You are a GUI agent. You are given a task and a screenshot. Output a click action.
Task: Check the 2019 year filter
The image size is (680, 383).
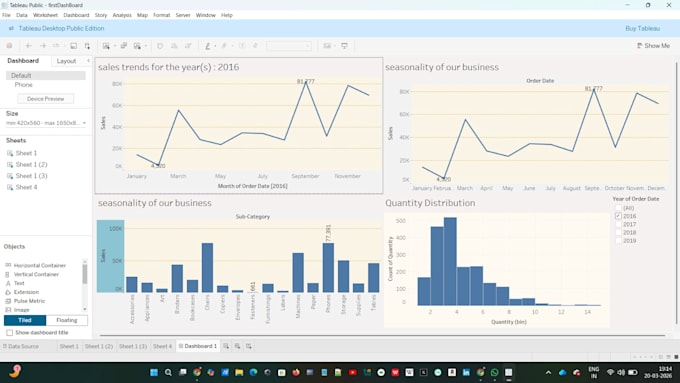pos(618,240)
